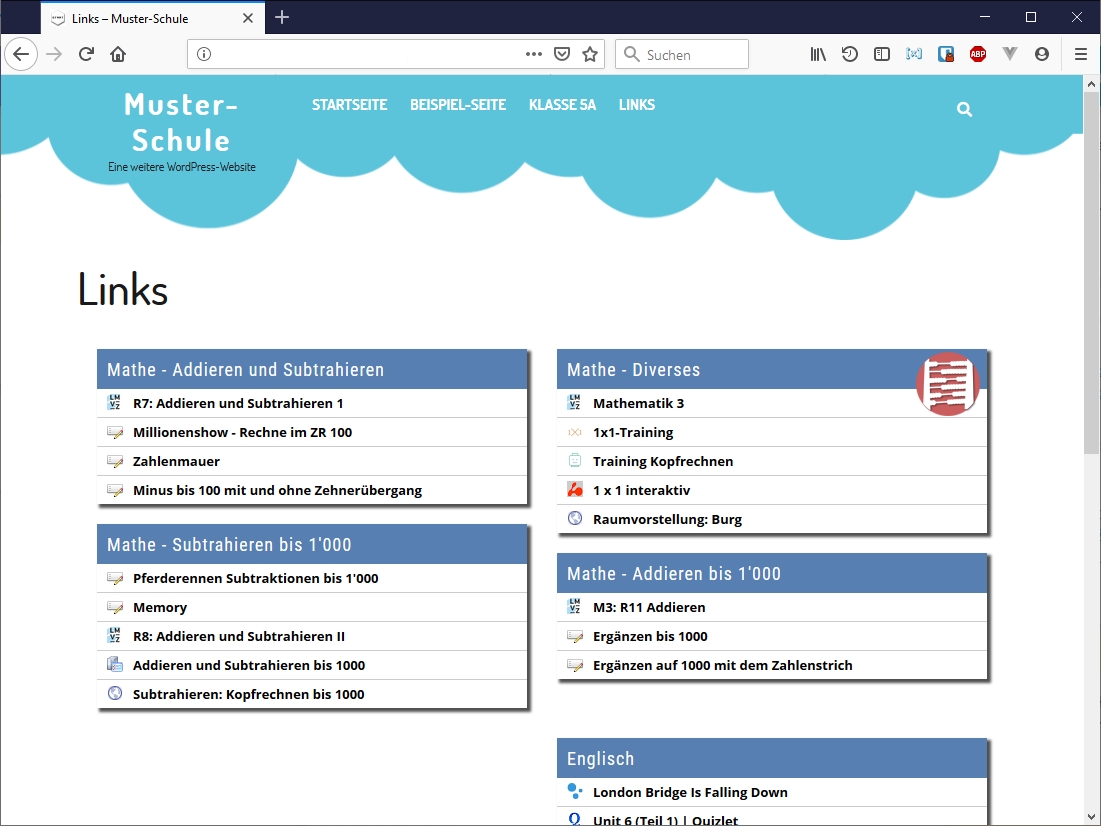Go back to the previous page
The width and height of the screenshot is (1101, 826).
point(20,54)
